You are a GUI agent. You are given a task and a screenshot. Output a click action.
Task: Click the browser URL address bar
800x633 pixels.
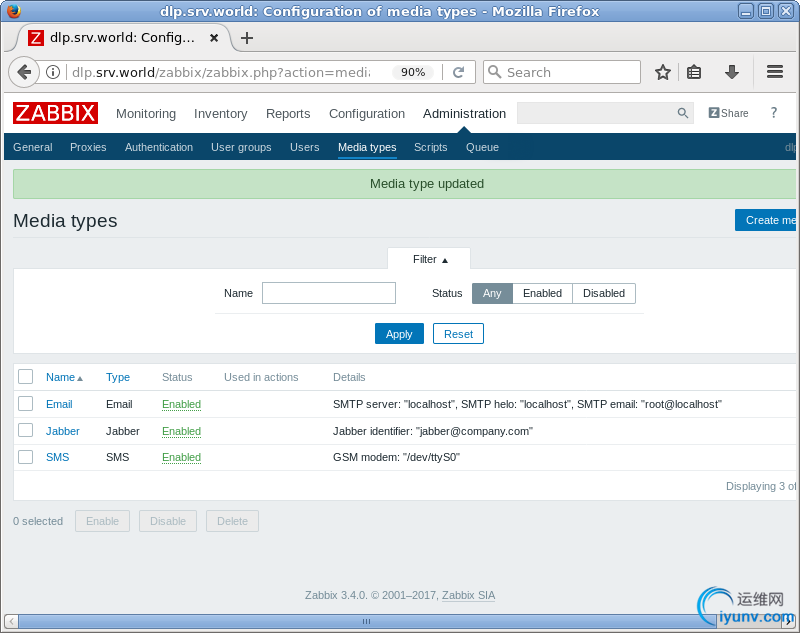(221, 72)
